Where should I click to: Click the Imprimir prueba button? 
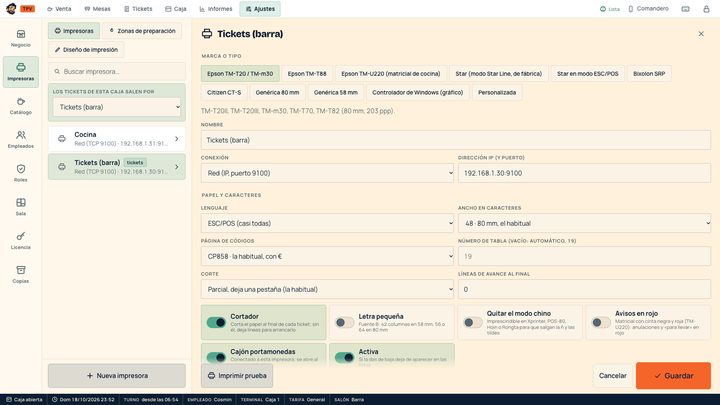pyautogui.click(x=237, y=376)
